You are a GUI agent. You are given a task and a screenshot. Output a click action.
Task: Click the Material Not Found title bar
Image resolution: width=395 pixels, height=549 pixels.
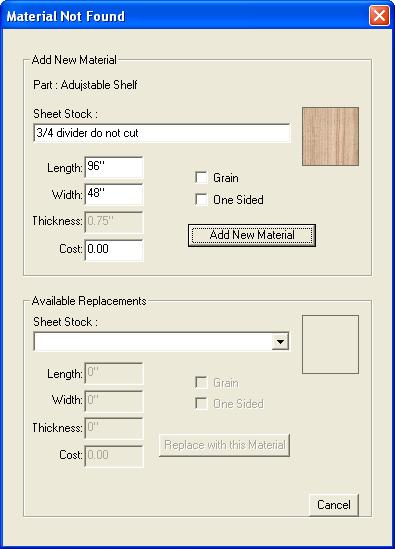click(186, 16)
